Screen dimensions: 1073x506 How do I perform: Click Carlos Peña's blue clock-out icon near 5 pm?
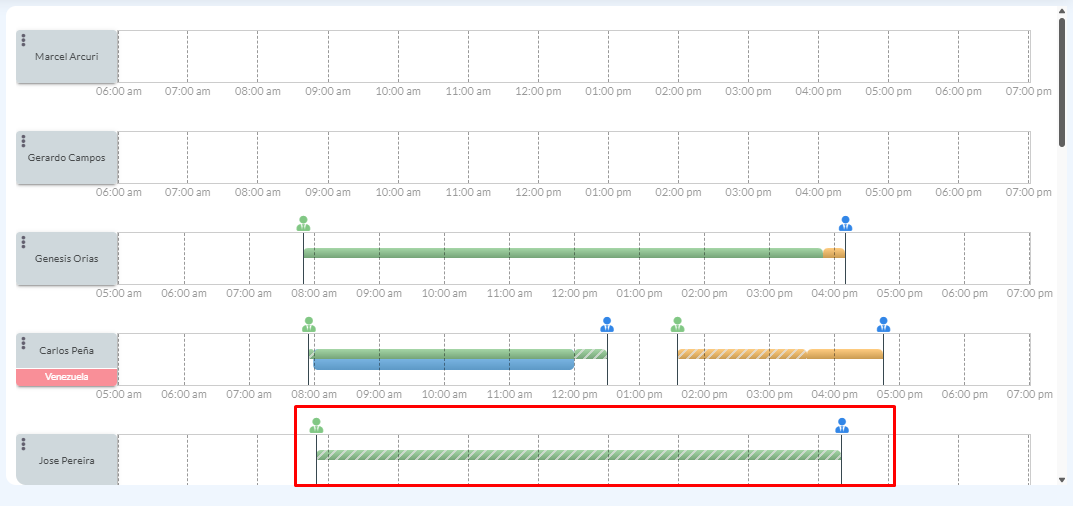(883, 324)
